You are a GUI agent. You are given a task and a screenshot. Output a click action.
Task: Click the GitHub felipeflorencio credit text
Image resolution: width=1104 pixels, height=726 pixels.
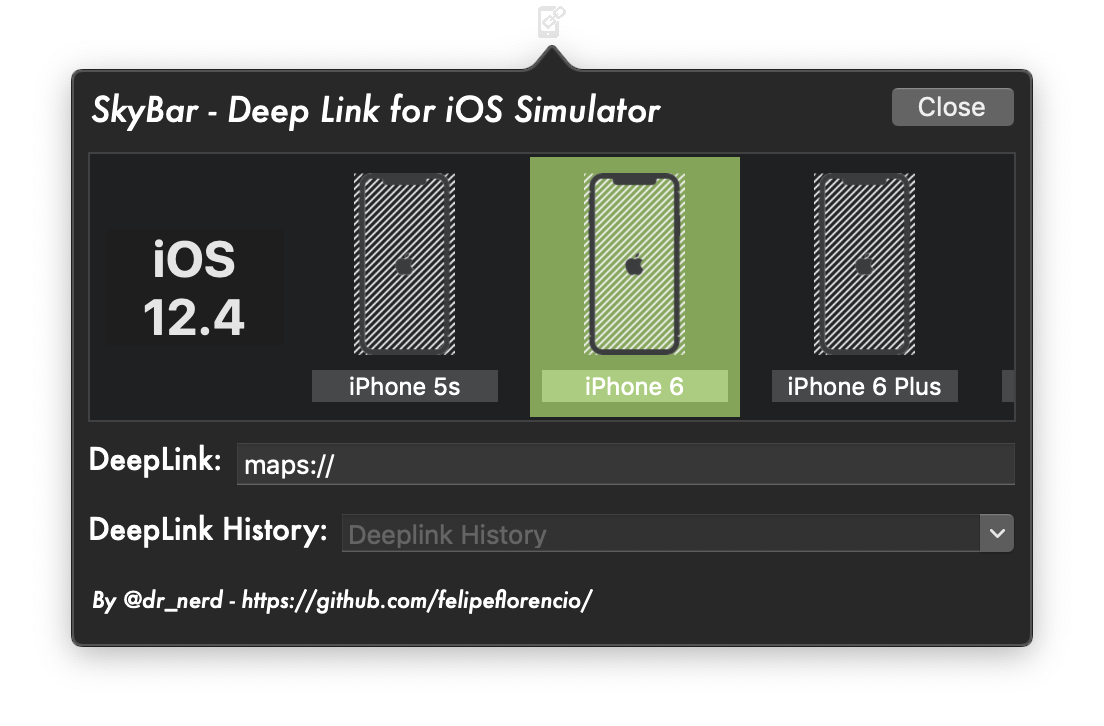pos(342,600)
